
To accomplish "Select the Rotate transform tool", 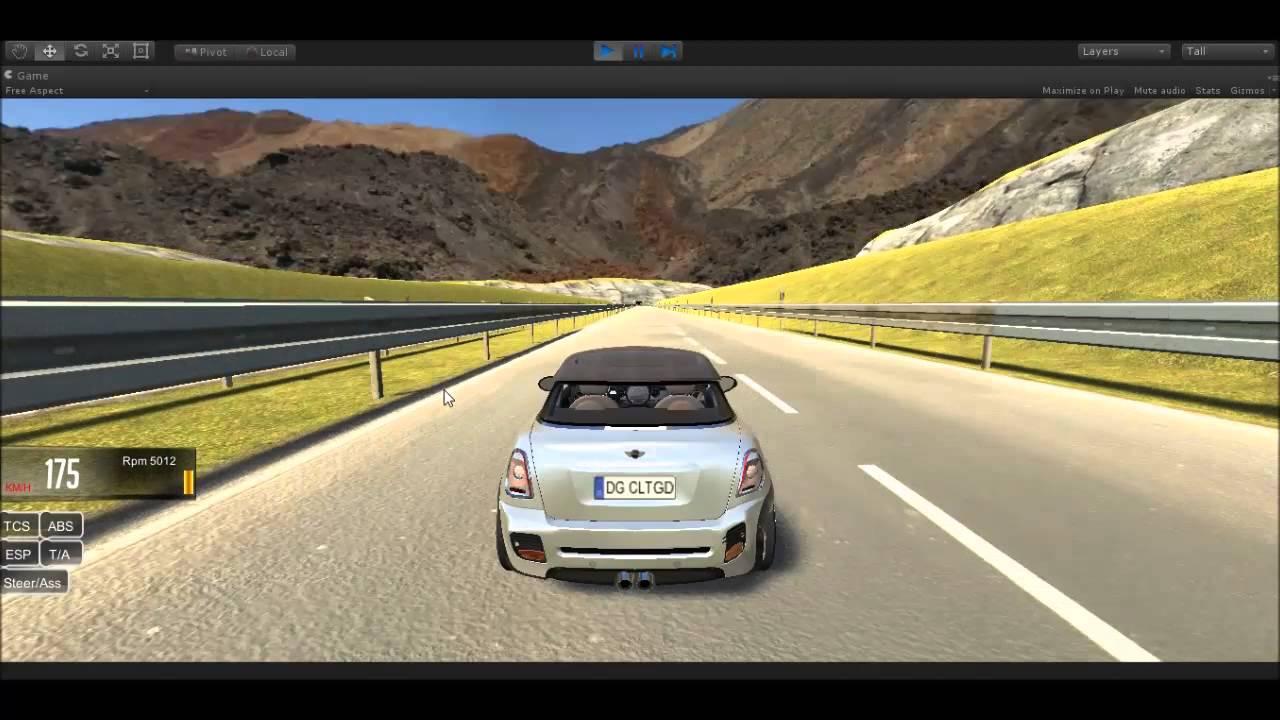I will click(80, 51).
